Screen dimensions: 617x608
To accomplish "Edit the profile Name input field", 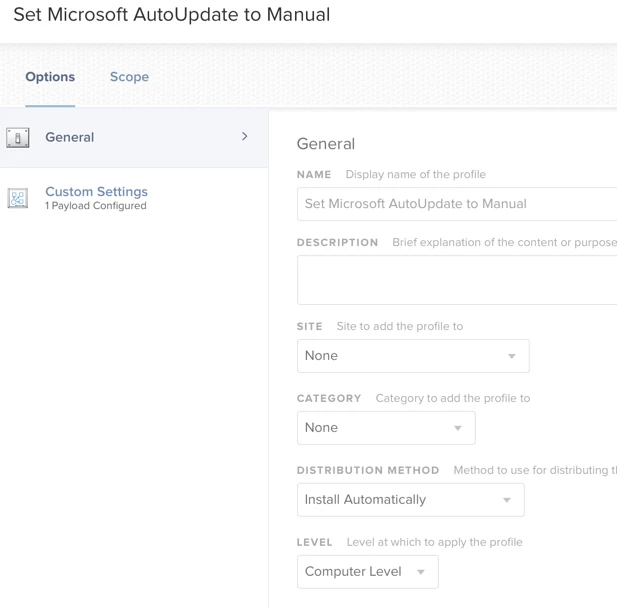I will [457, 204].
